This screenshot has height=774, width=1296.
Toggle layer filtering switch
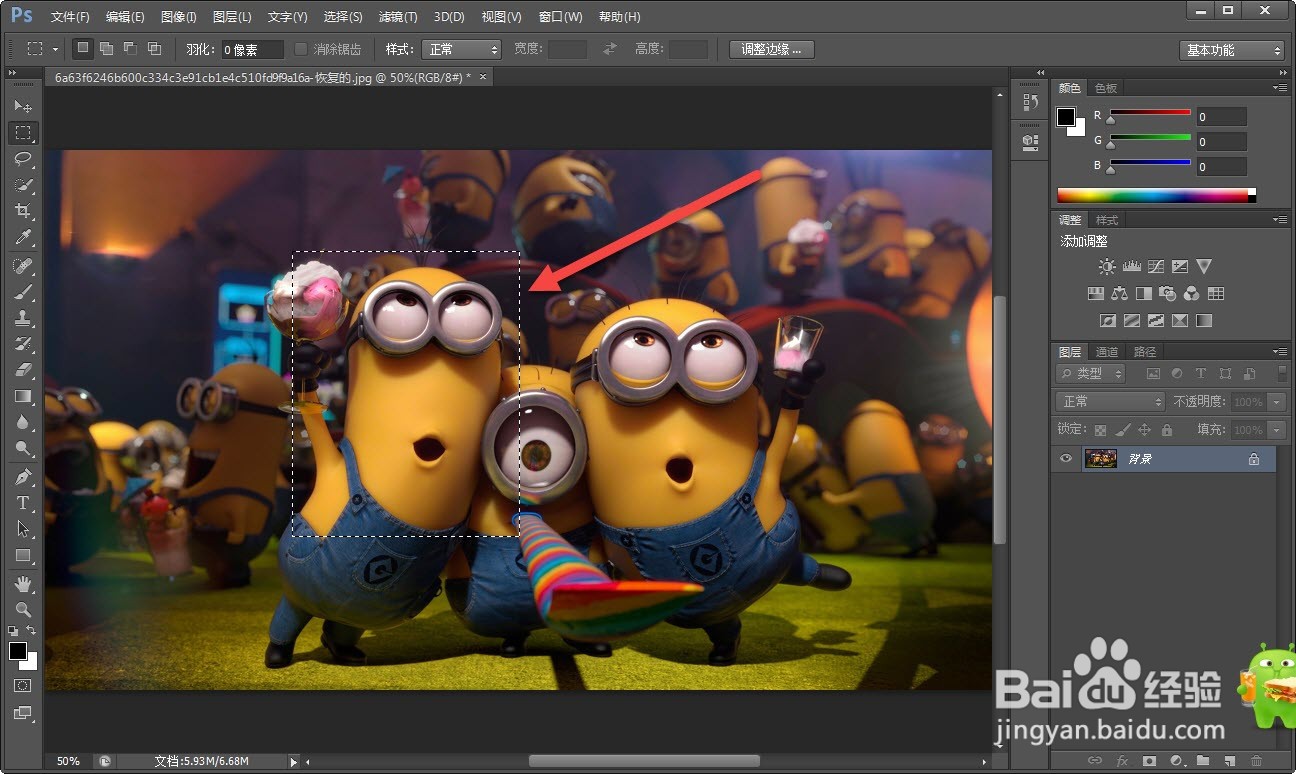(x=1283, y=373)
